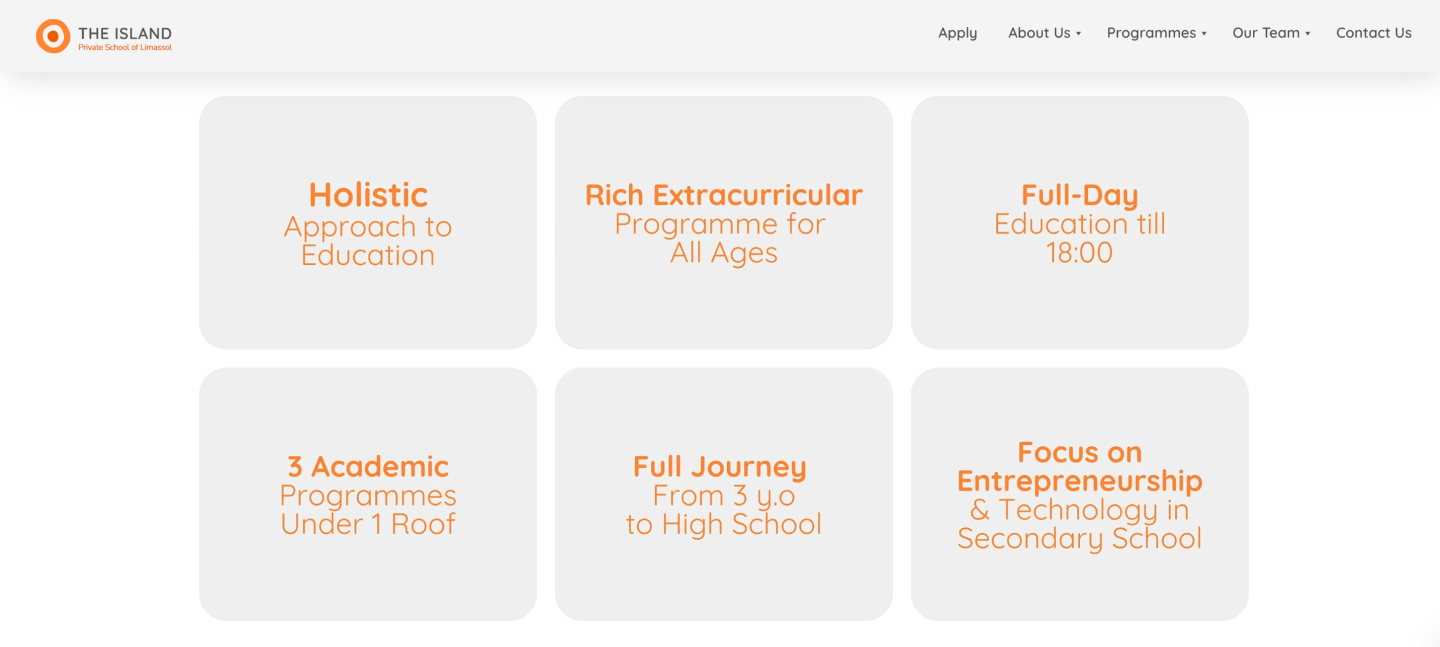Expand the Programmes dropdown arrow
The image size is (1440, 647).
1204,34
